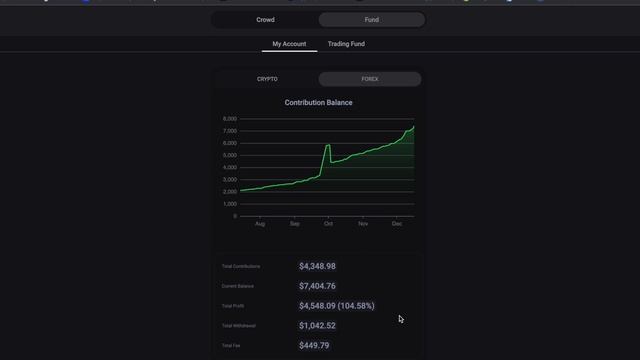Viewport: 640px width, 360px height.
Task: Click the Dec x-axis label
Action: click(x=397, y=224)
